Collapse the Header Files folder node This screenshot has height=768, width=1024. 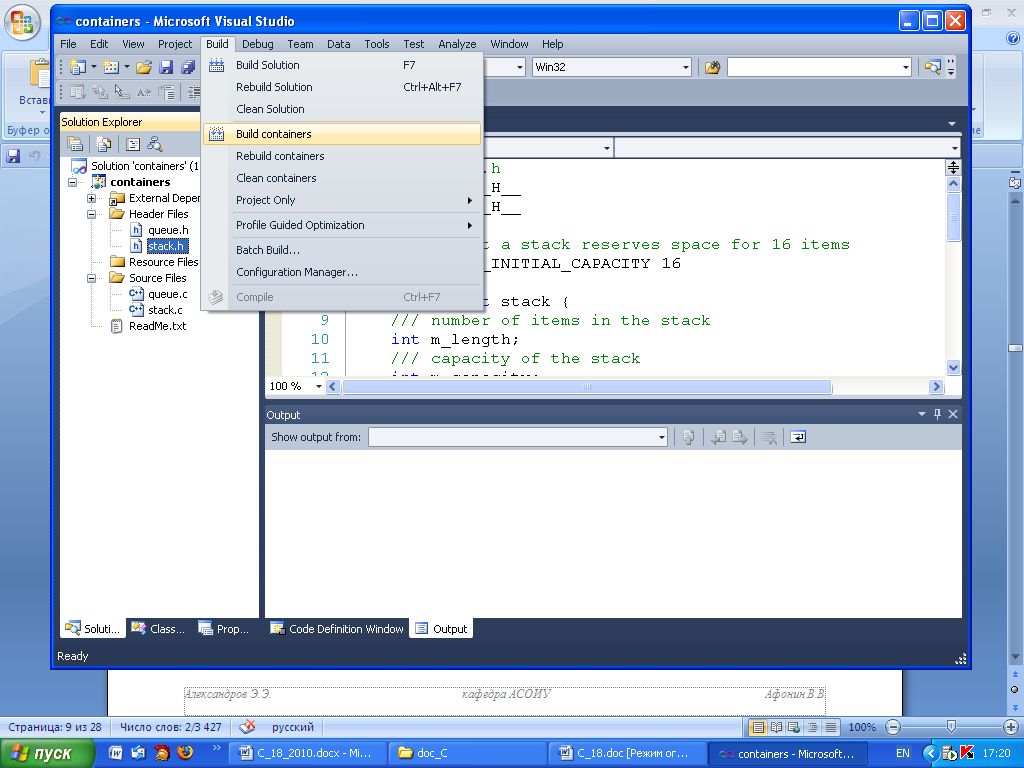click(92, 214)
